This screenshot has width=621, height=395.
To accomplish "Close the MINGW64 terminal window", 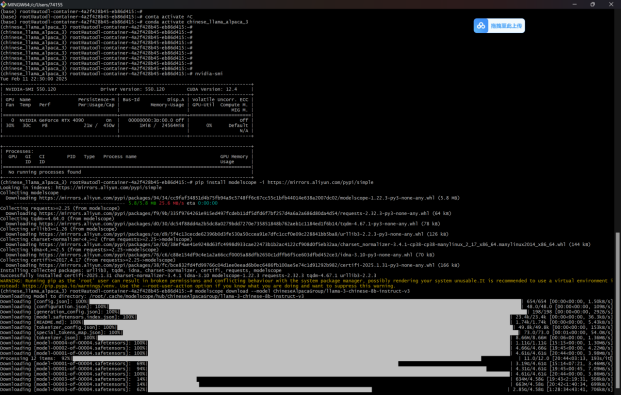I will (x=611, y=4).
